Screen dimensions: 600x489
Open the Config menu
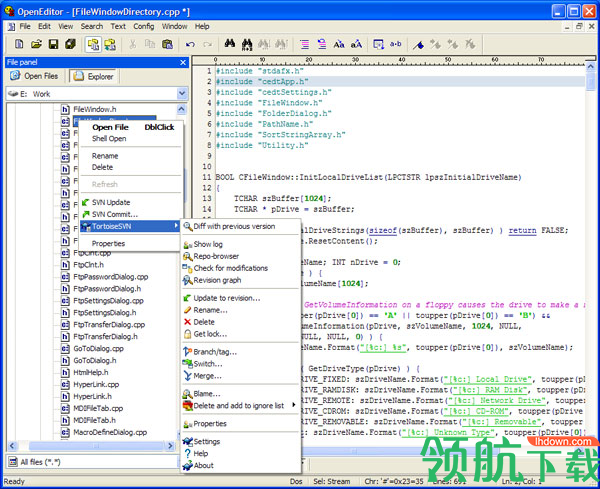pyautogui.click(x=143, y=26)
